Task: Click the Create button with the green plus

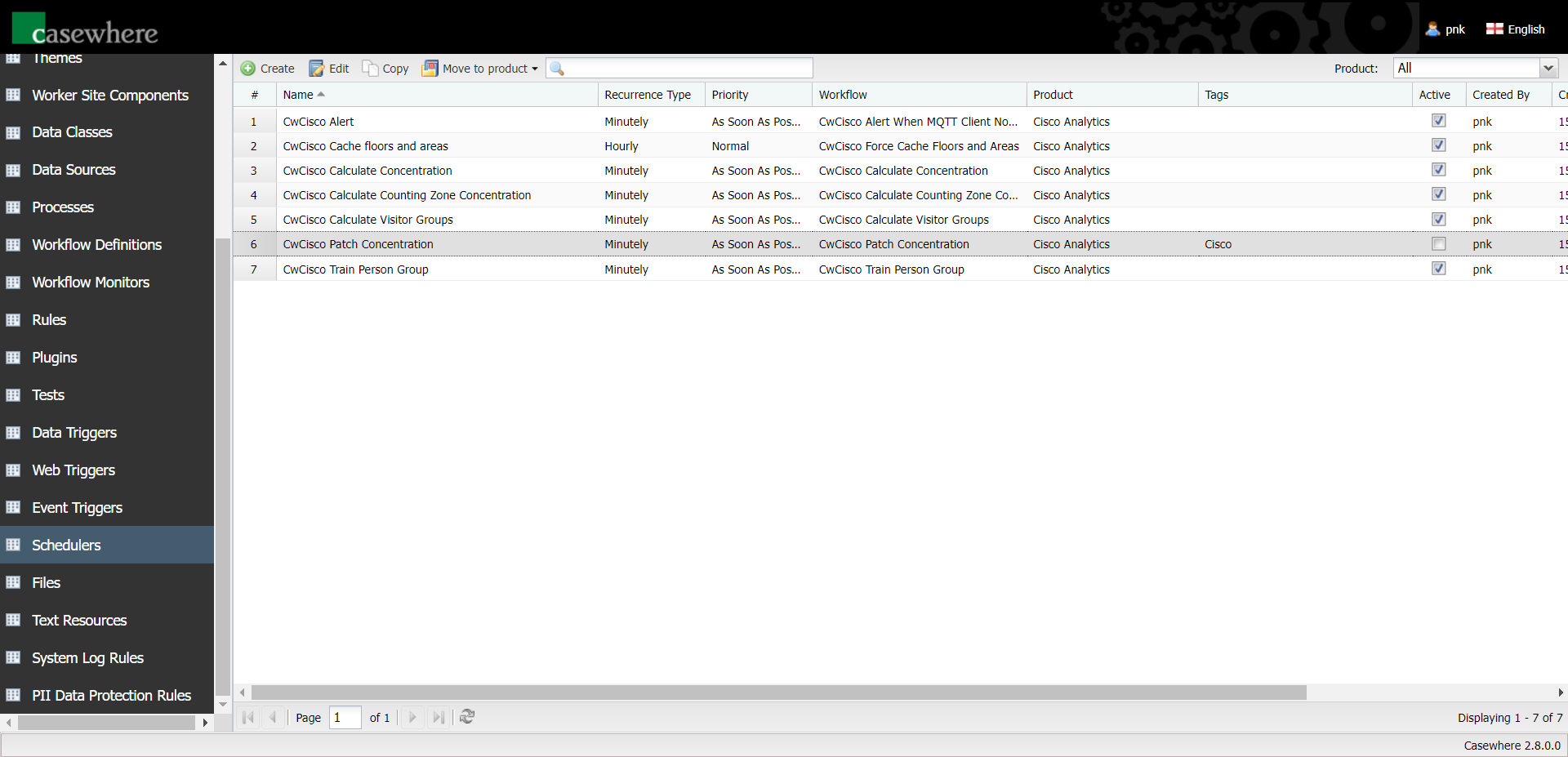Action: tap(268, 69)
